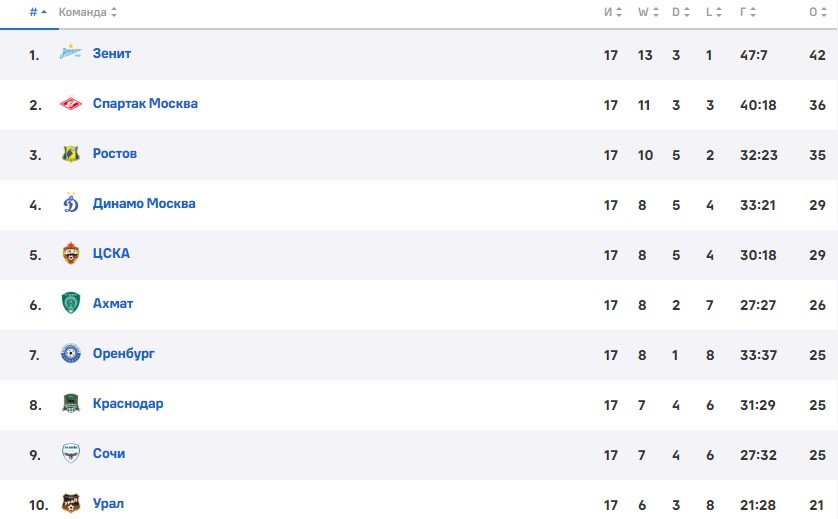Click the Sochi club logo
Image resolution: width=838 pixels, height=519 pixels.
71,453
